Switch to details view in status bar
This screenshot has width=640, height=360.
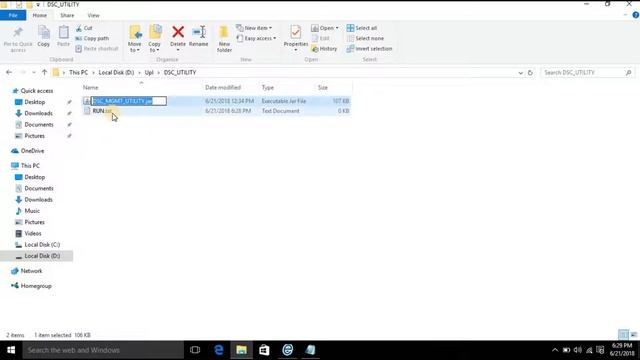tap(623, 335)
